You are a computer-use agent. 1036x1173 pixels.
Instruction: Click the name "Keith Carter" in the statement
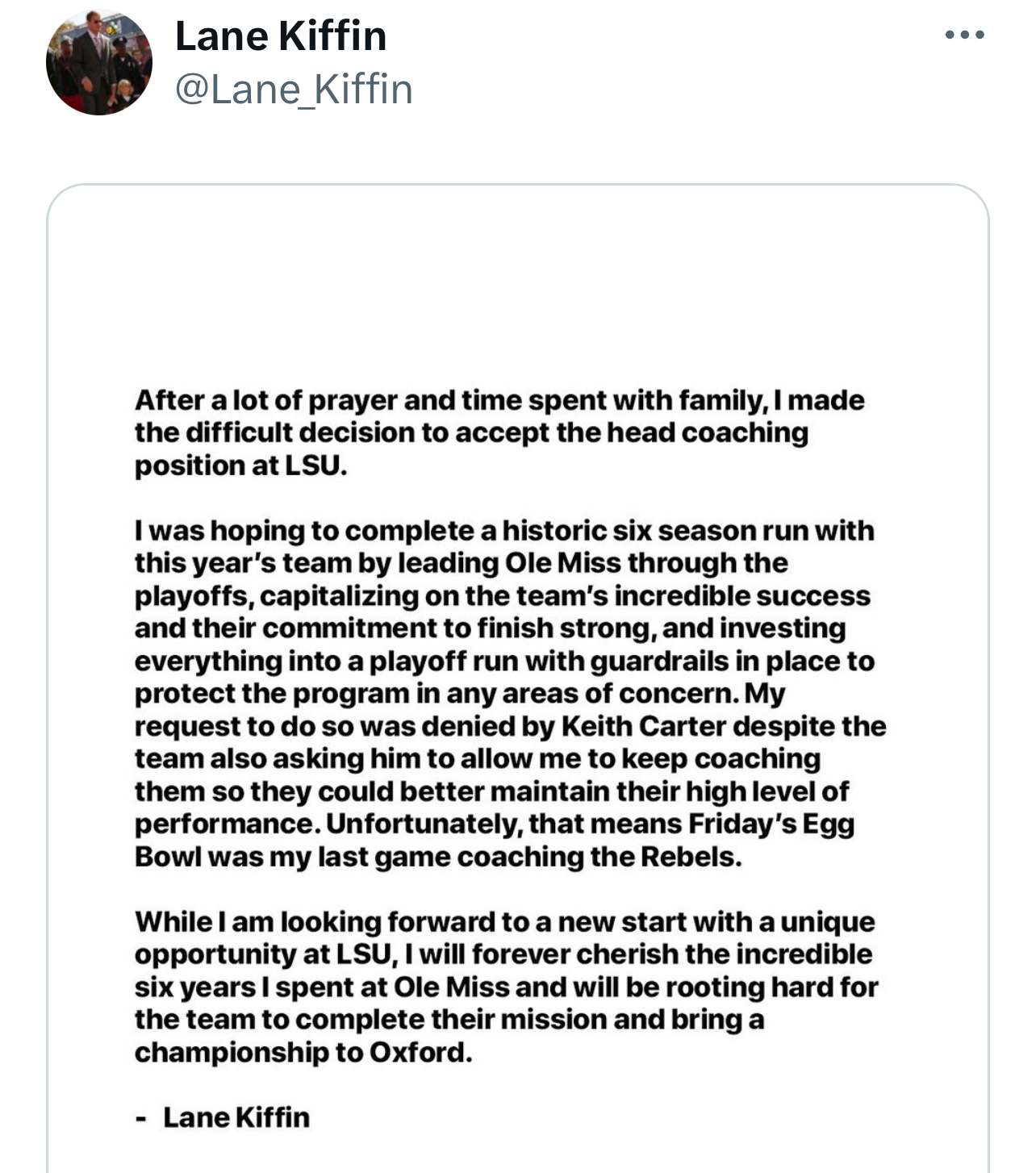[x=636, y=726]
